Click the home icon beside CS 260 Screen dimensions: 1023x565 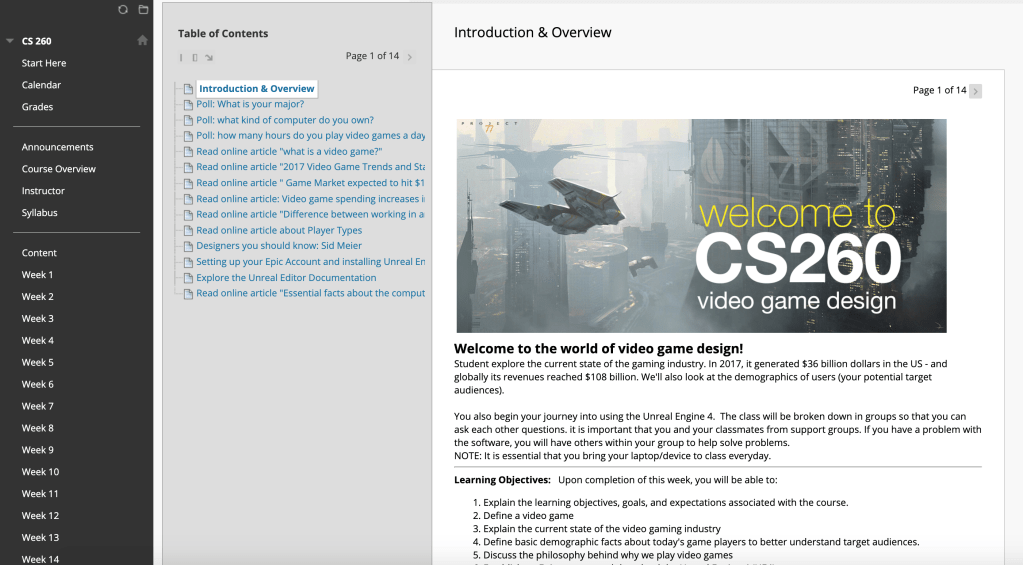point(142,41)
